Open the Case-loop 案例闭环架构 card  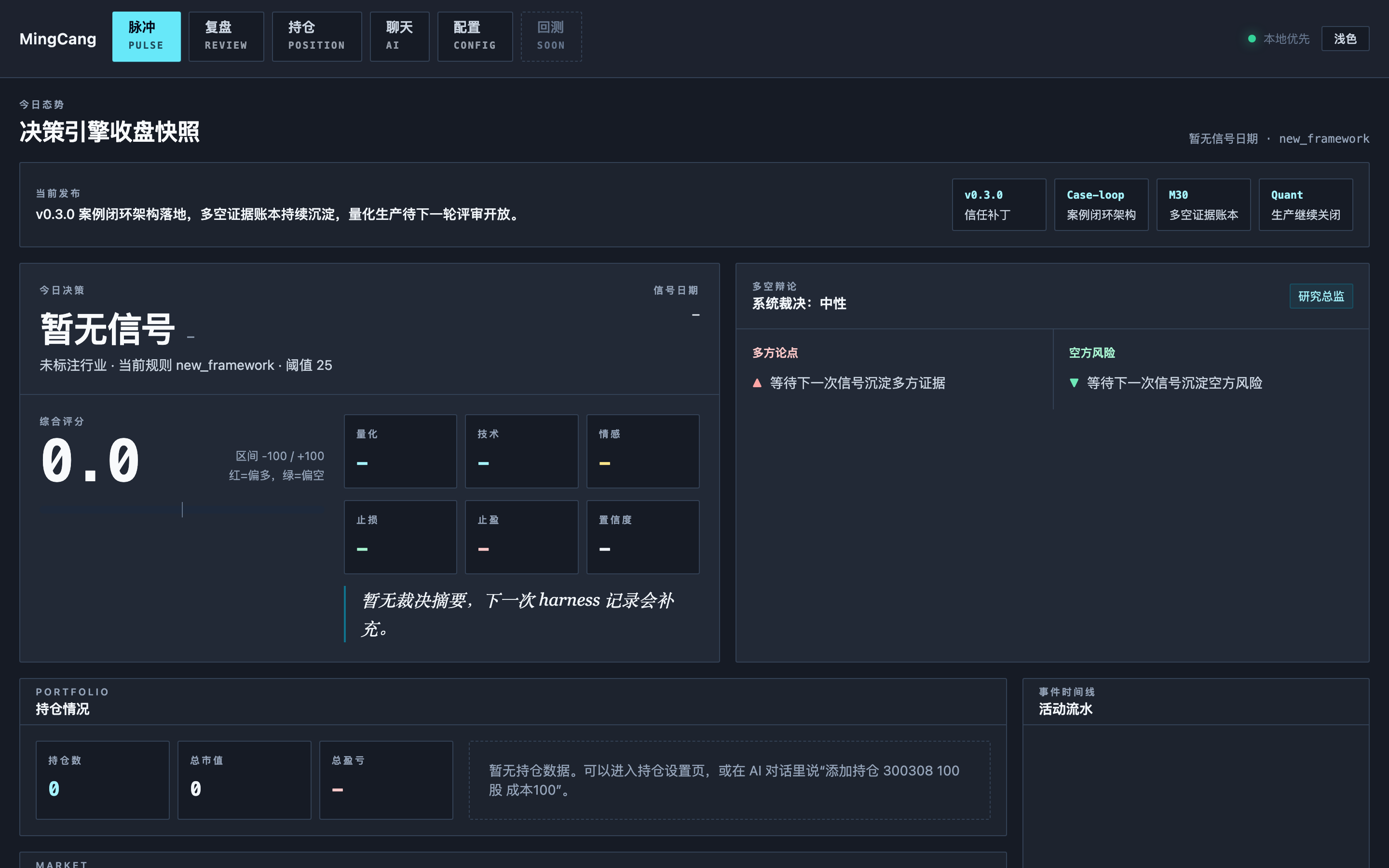(x=1101, y=204)
